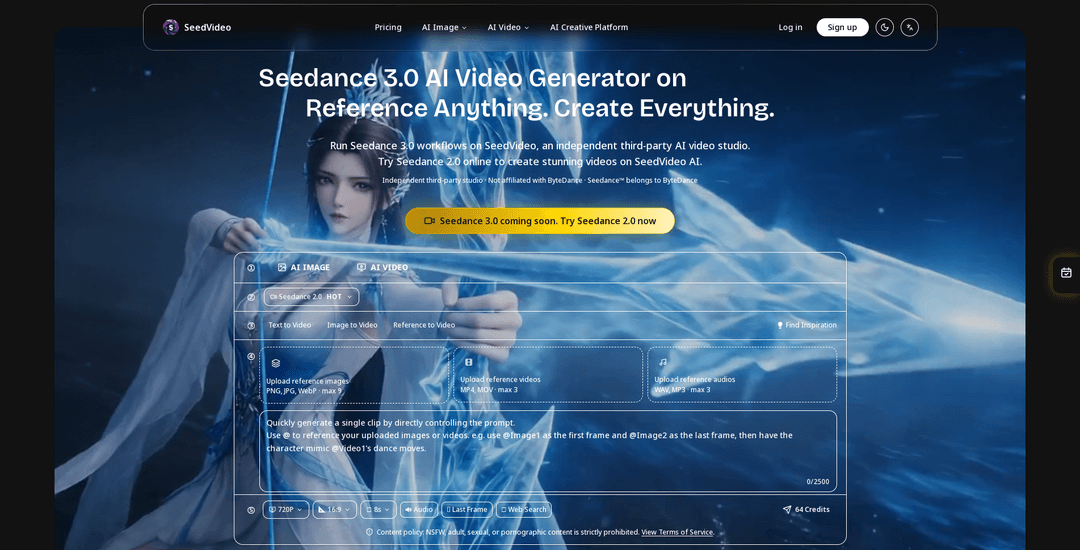Click the layers icon in the reference images box
This screenshot has height=550, width=1080.
276,363
